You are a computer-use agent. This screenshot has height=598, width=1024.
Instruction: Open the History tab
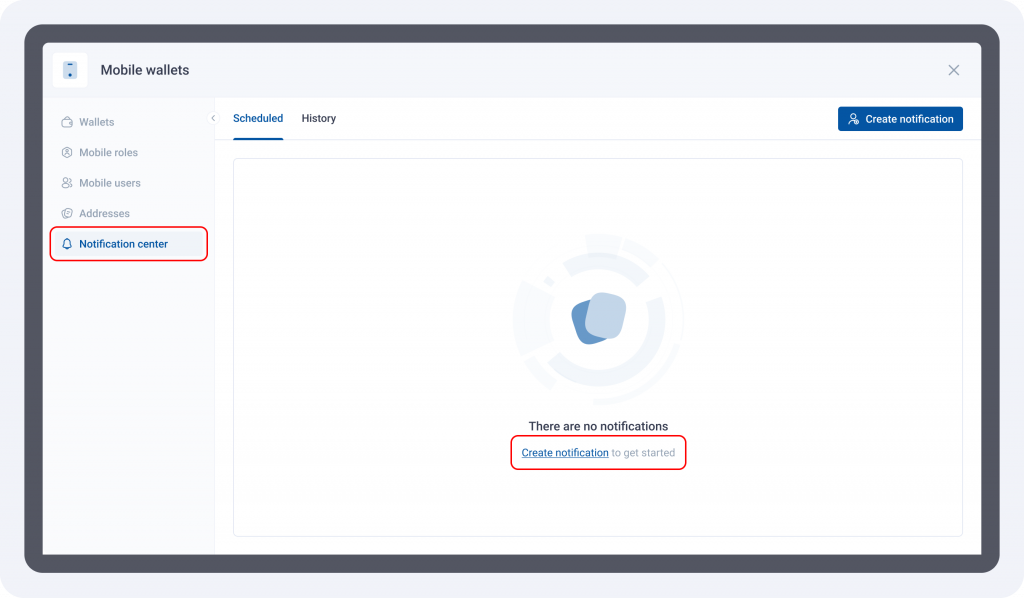tap(319, 118)
